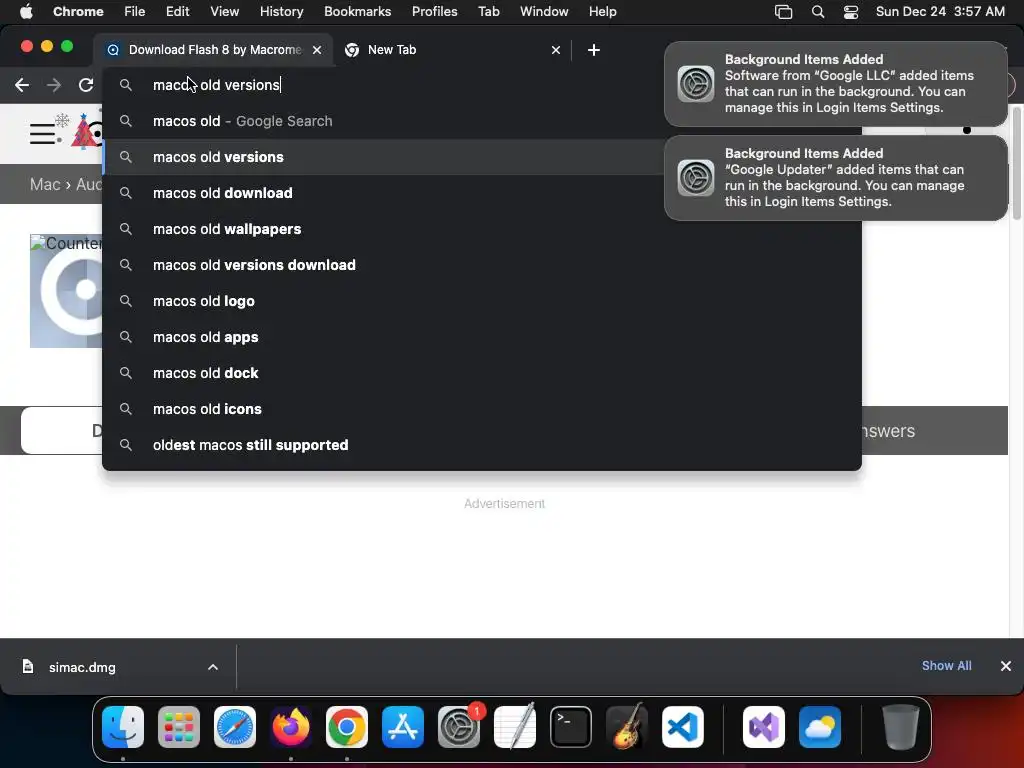
Task: Launch GarageBand from the Dock
Action: pos(627,727)
